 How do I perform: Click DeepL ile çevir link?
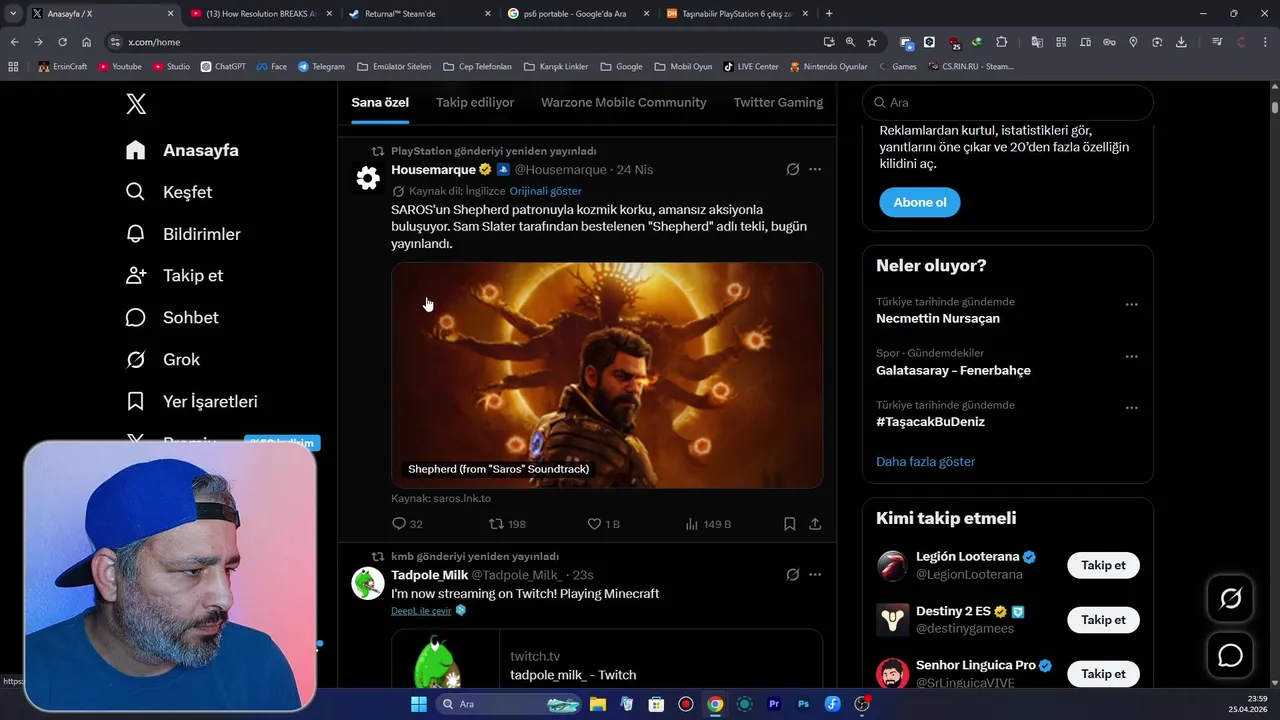point(421,611)
